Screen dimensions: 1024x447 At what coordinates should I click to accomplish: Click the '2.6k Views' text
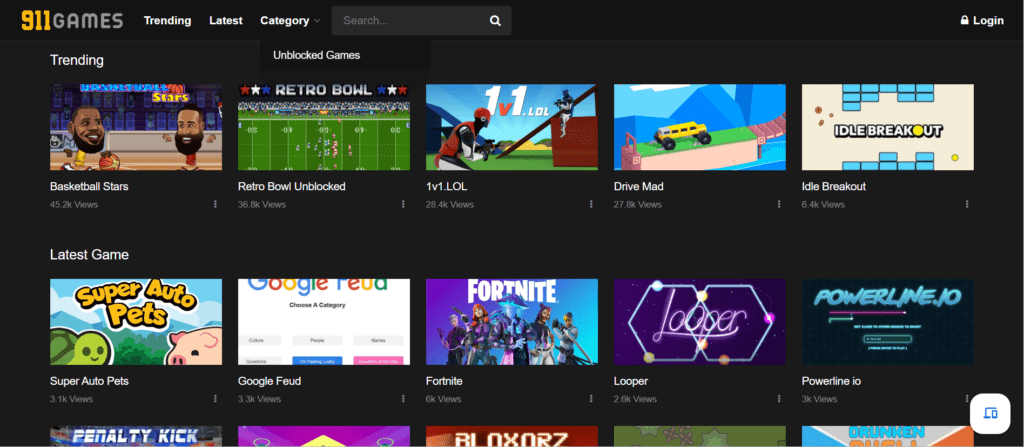point(635,399)
